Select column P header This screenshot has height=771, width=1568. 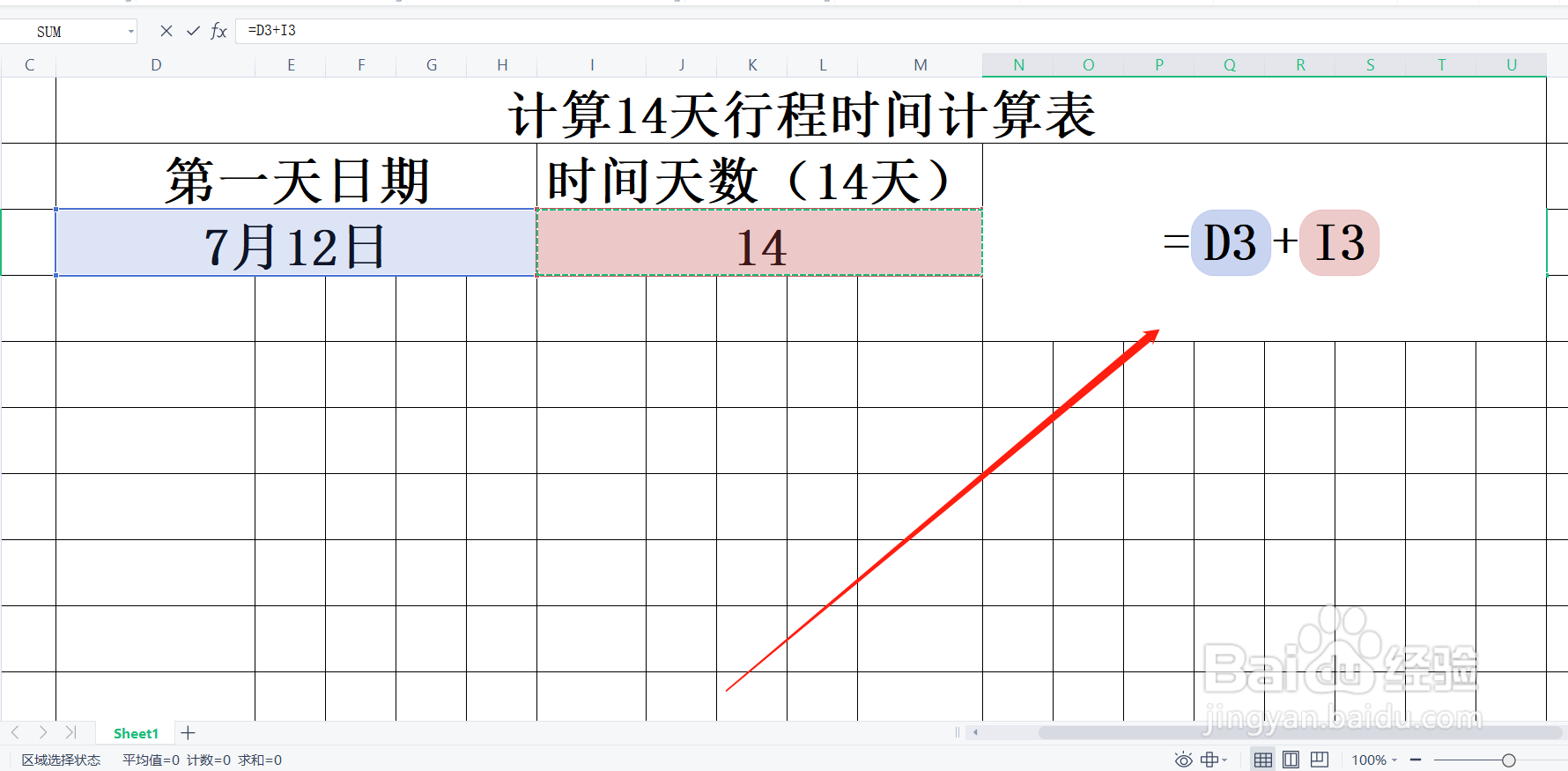[x=1159, y=65]
